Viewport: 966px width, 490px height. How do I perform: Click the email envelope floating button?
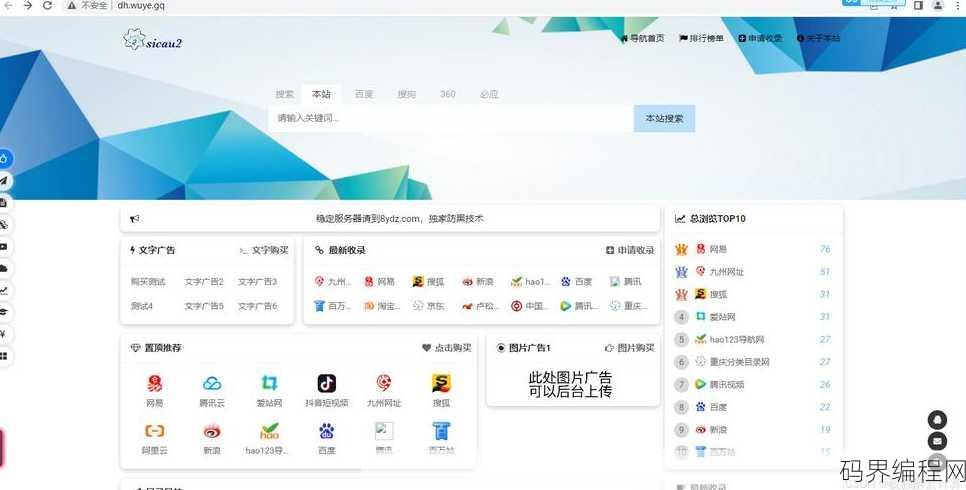[937, 441]
